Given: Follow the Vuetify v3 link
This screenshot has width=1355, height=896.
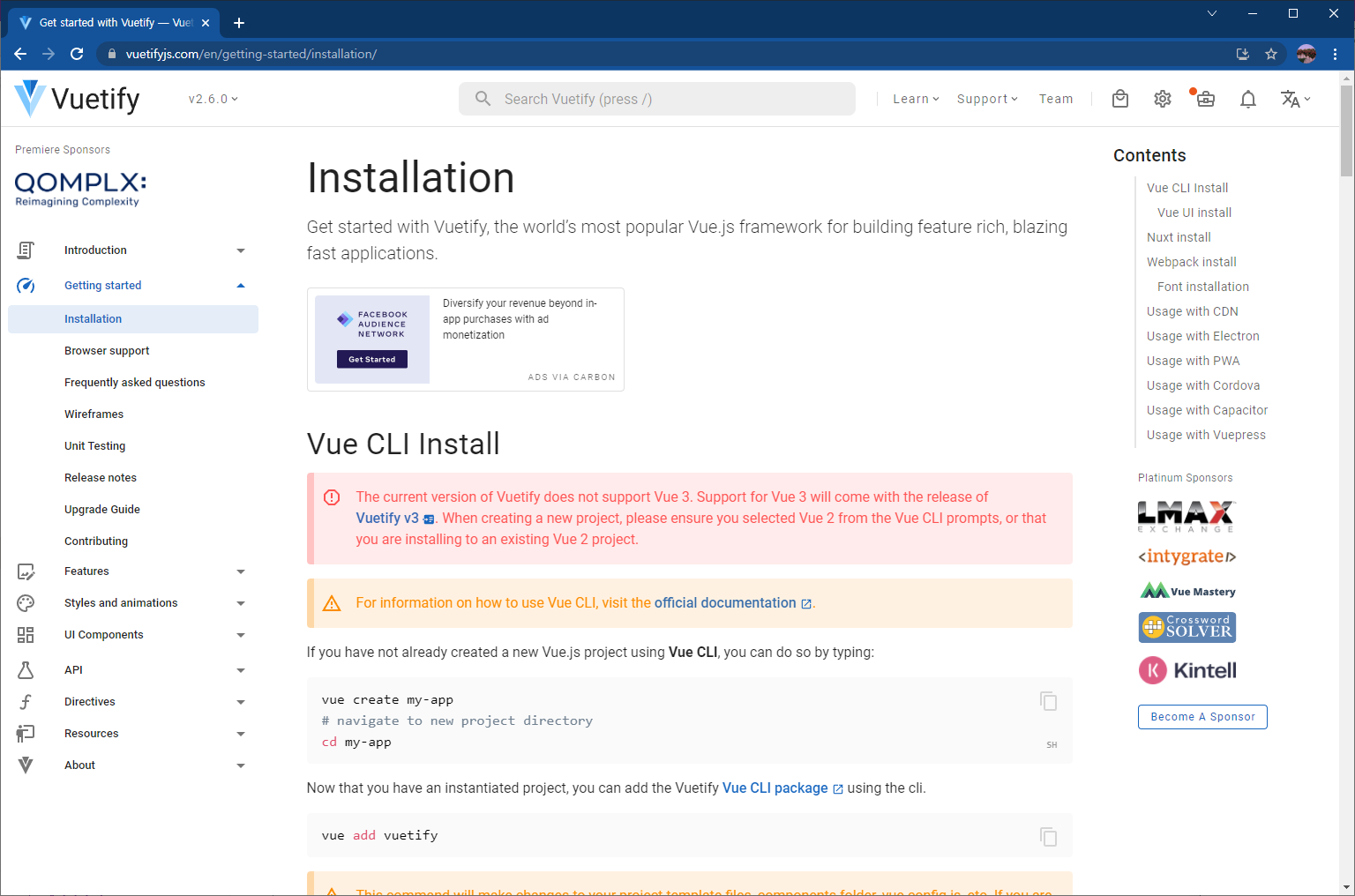Looking at the screenshot, I should [x=395, y=519].
